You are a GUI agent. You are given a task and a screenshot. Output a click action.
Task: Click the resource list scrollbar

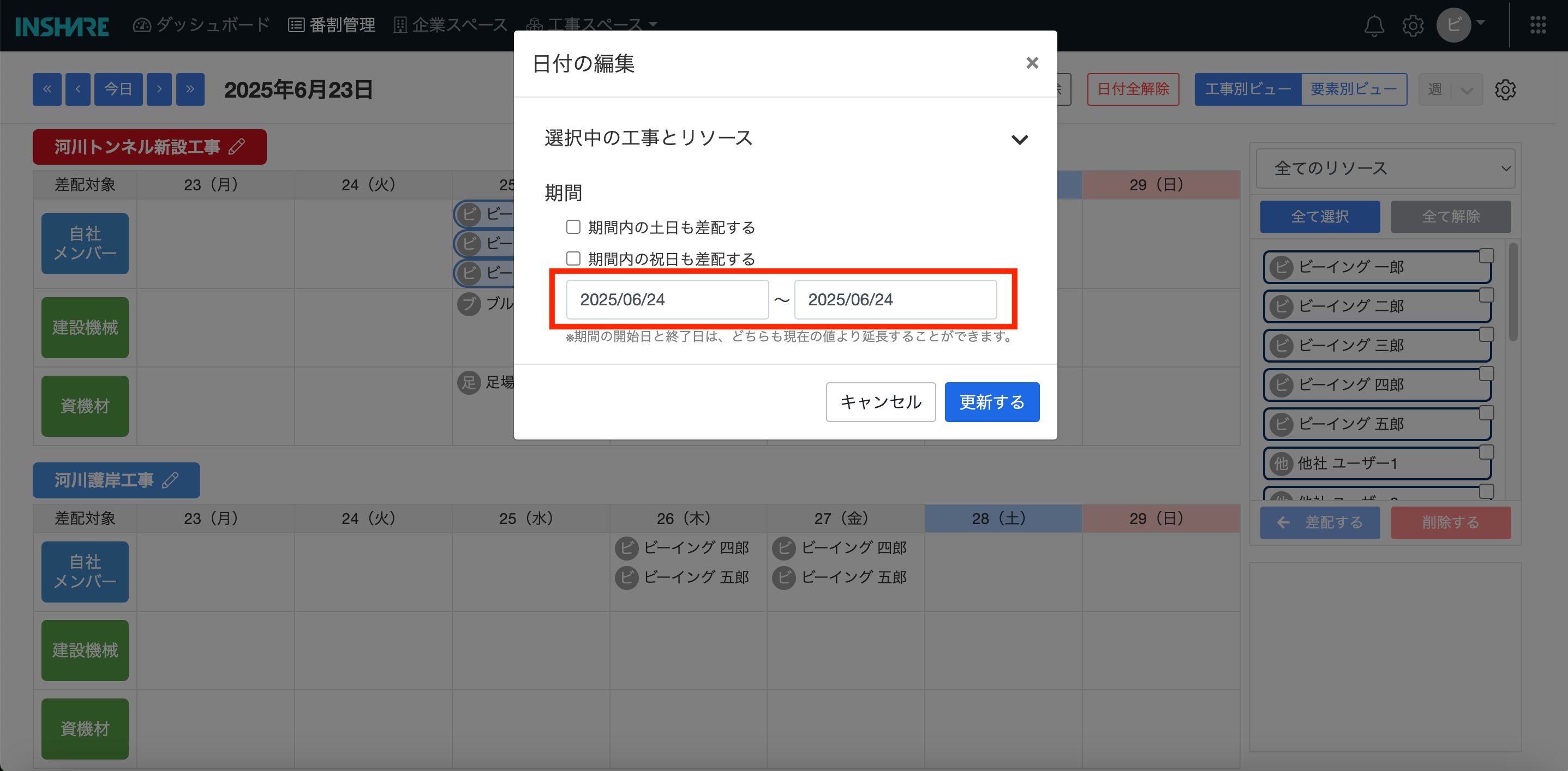1512,292
